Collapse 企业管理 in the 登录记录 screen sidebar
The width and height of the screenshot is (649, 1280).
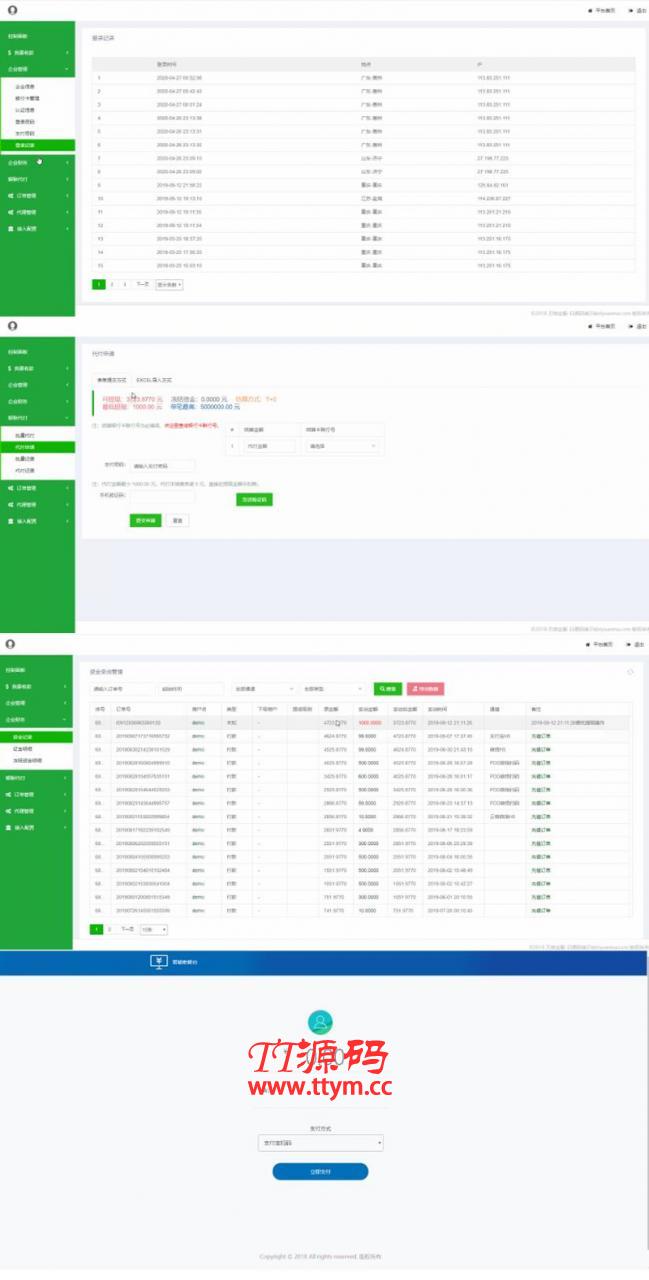point(37,70)
